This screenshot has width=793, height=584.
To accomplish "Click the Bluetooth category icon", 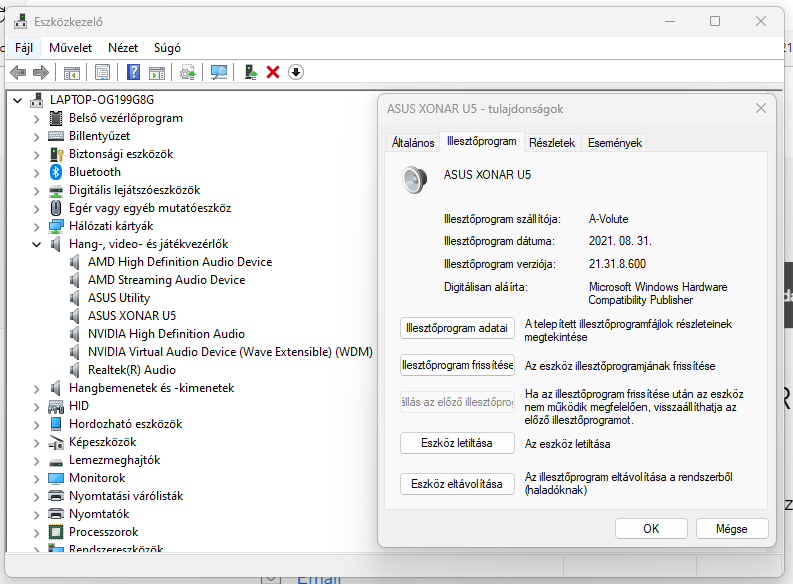I will 56,172.
